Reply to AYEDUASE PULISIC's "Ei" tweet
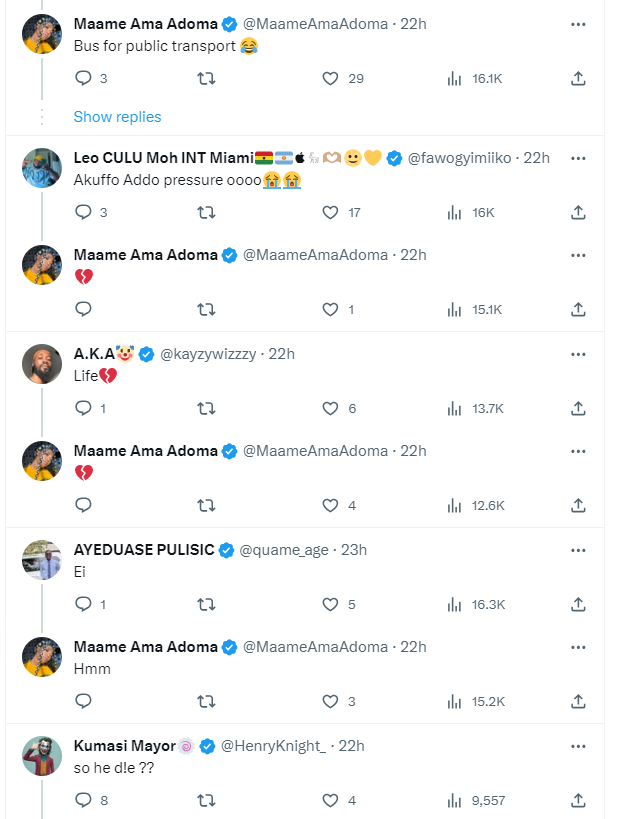This screenshot has height=819, width=620. 84,604
